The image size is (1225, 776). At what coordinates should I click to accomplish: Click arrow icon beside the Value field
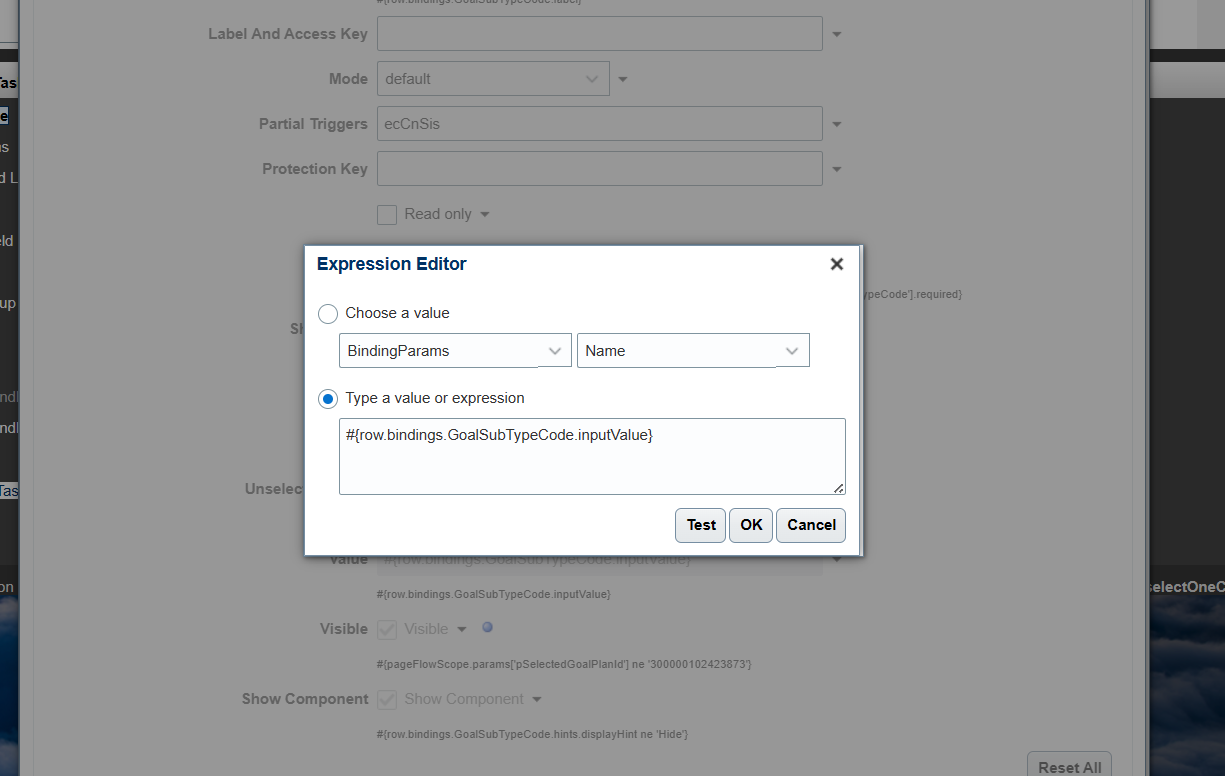coord(836,558)
